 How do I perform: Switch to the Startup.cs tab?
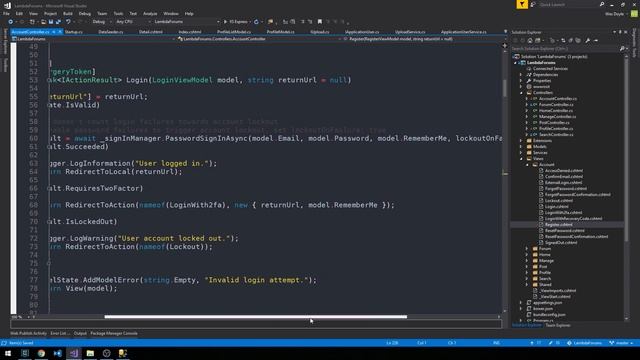(74, 32)
